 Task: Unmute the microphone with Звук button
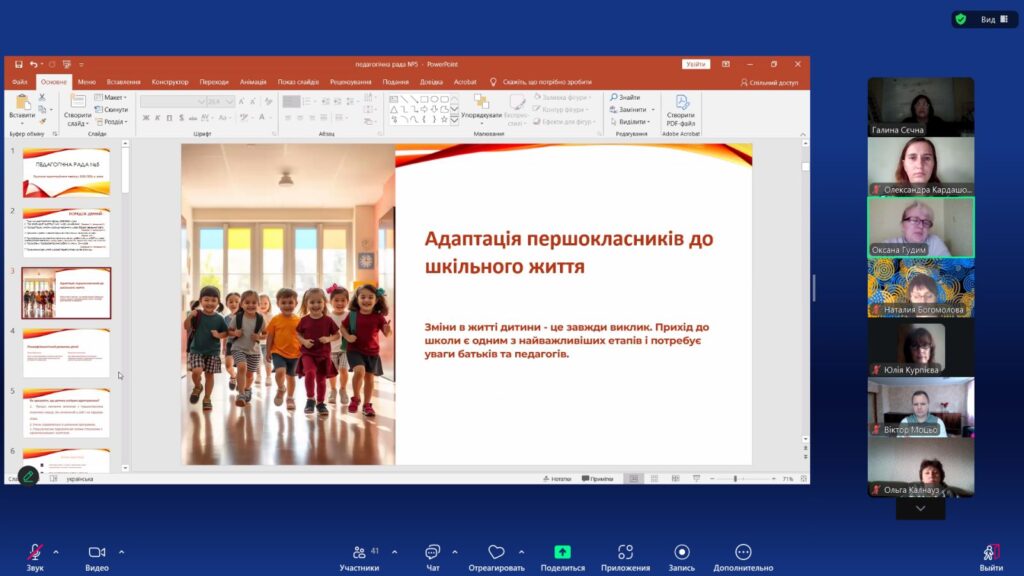35,553
